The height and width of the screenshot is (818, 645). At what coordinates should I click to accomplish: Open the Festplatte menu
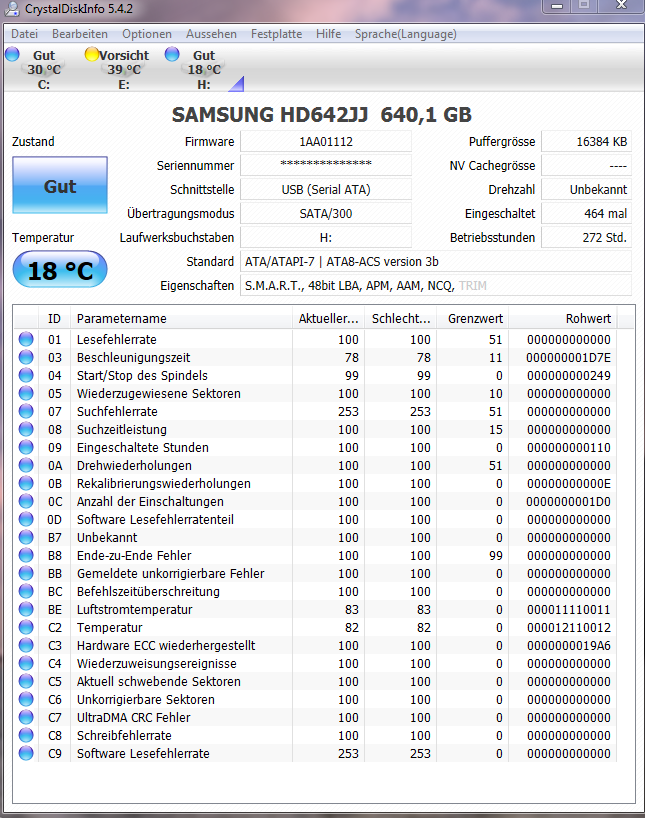277,34
